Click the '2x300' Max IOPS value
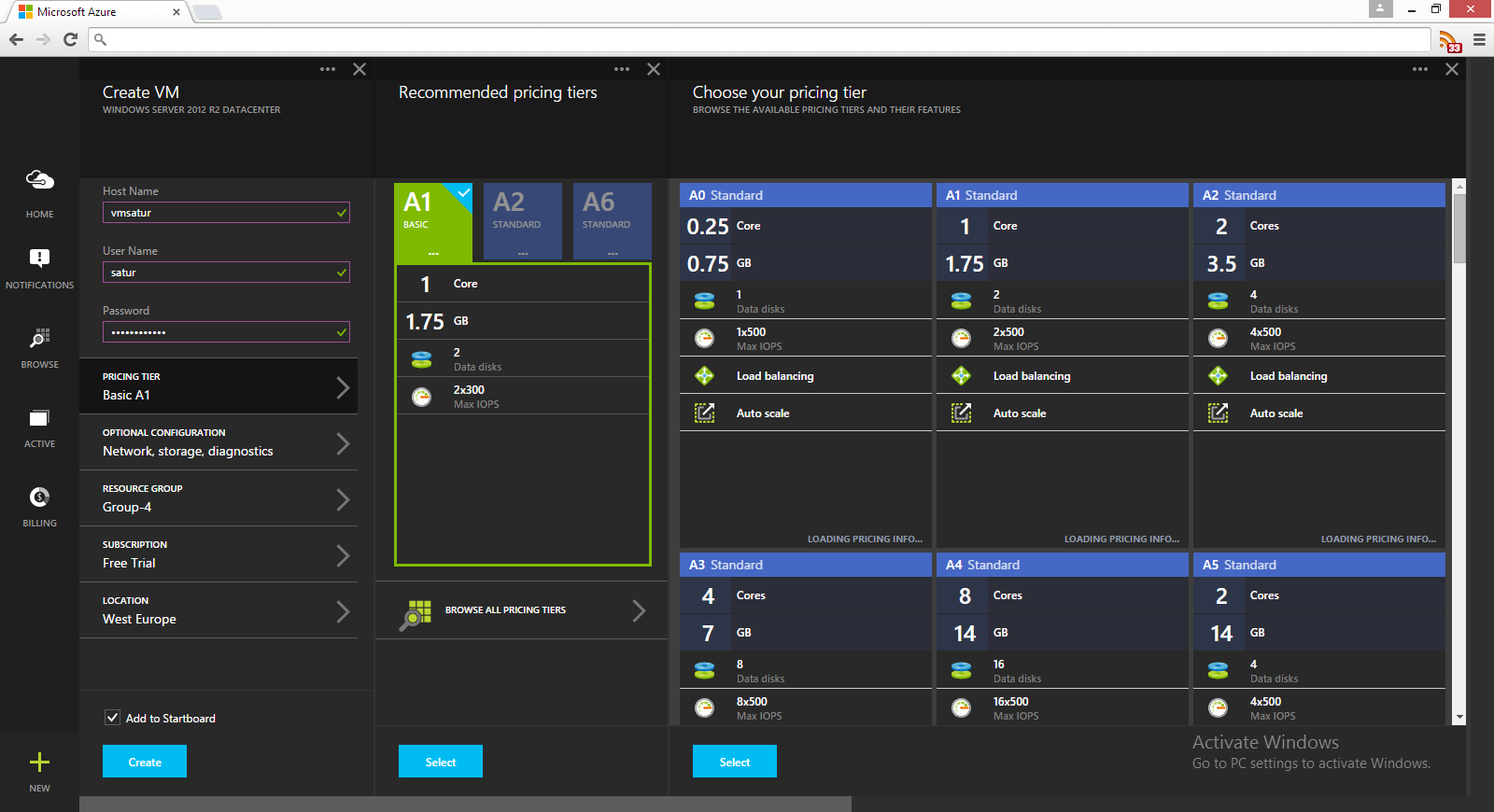The image size is (1494, 812). (x=469, y=390)
